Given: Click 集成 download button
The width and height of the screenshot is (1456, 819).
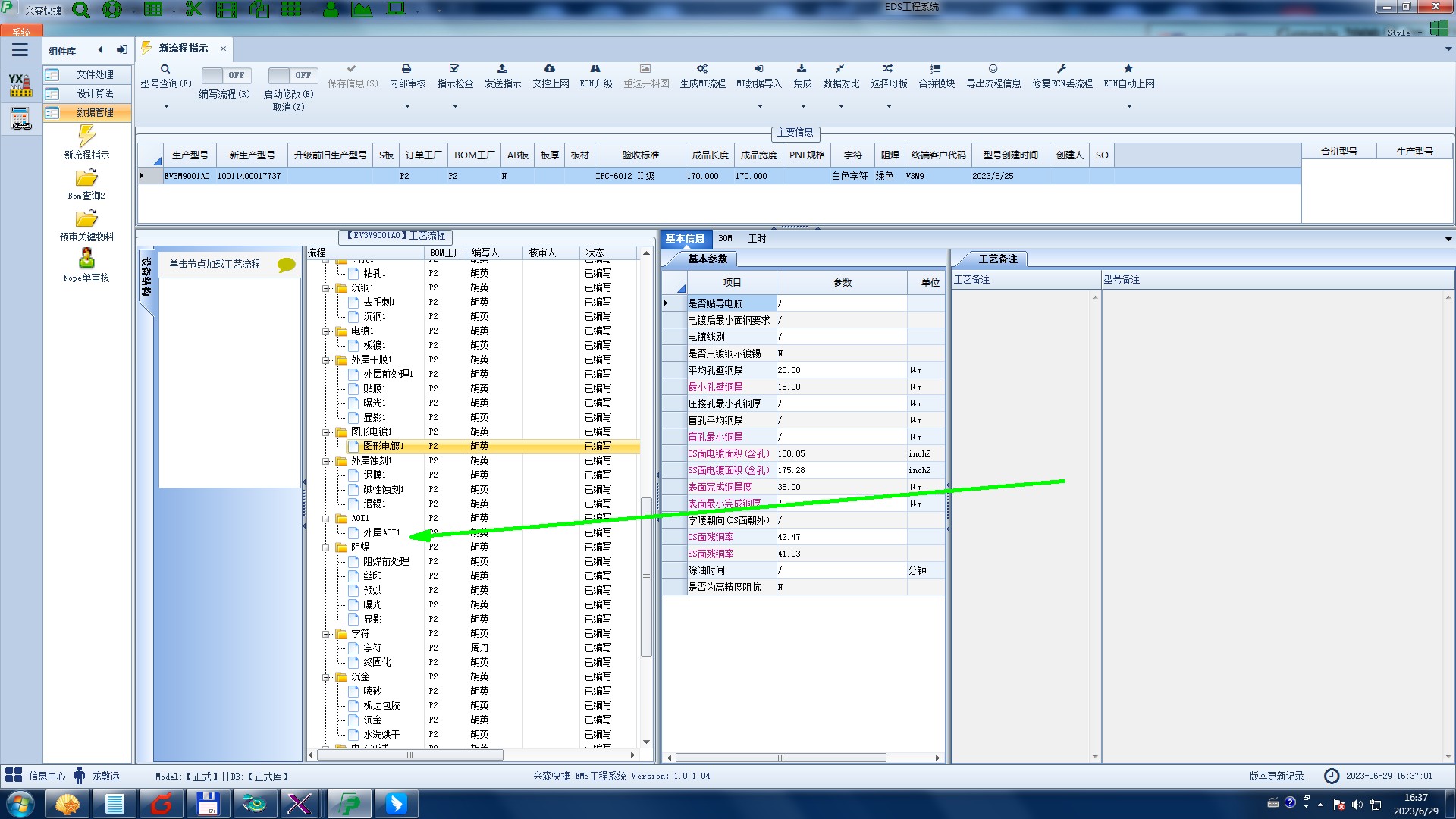Looking at the screenshot, I should click(802, 76).
